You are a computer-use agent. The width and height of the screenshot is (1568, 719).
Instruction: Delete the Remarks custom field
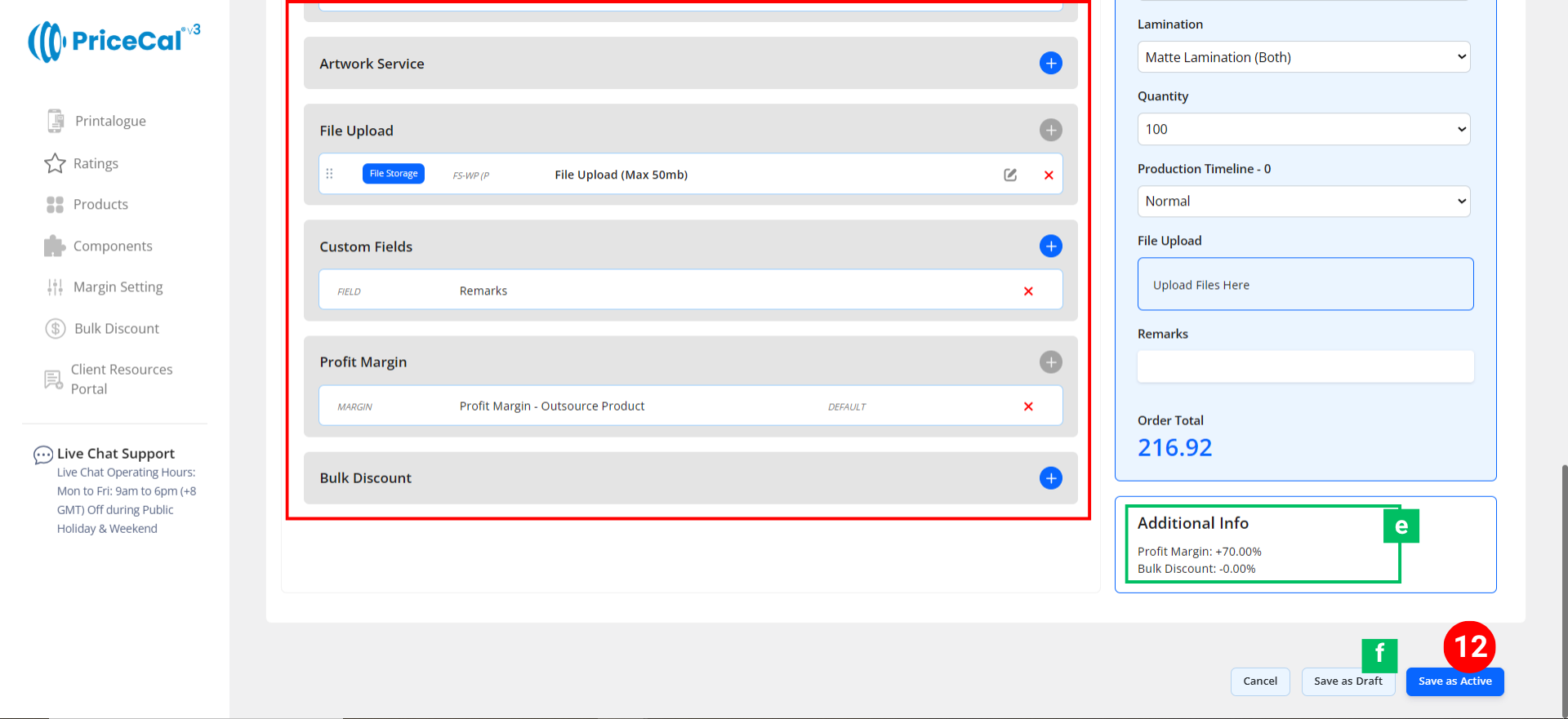click(1028, 291)
